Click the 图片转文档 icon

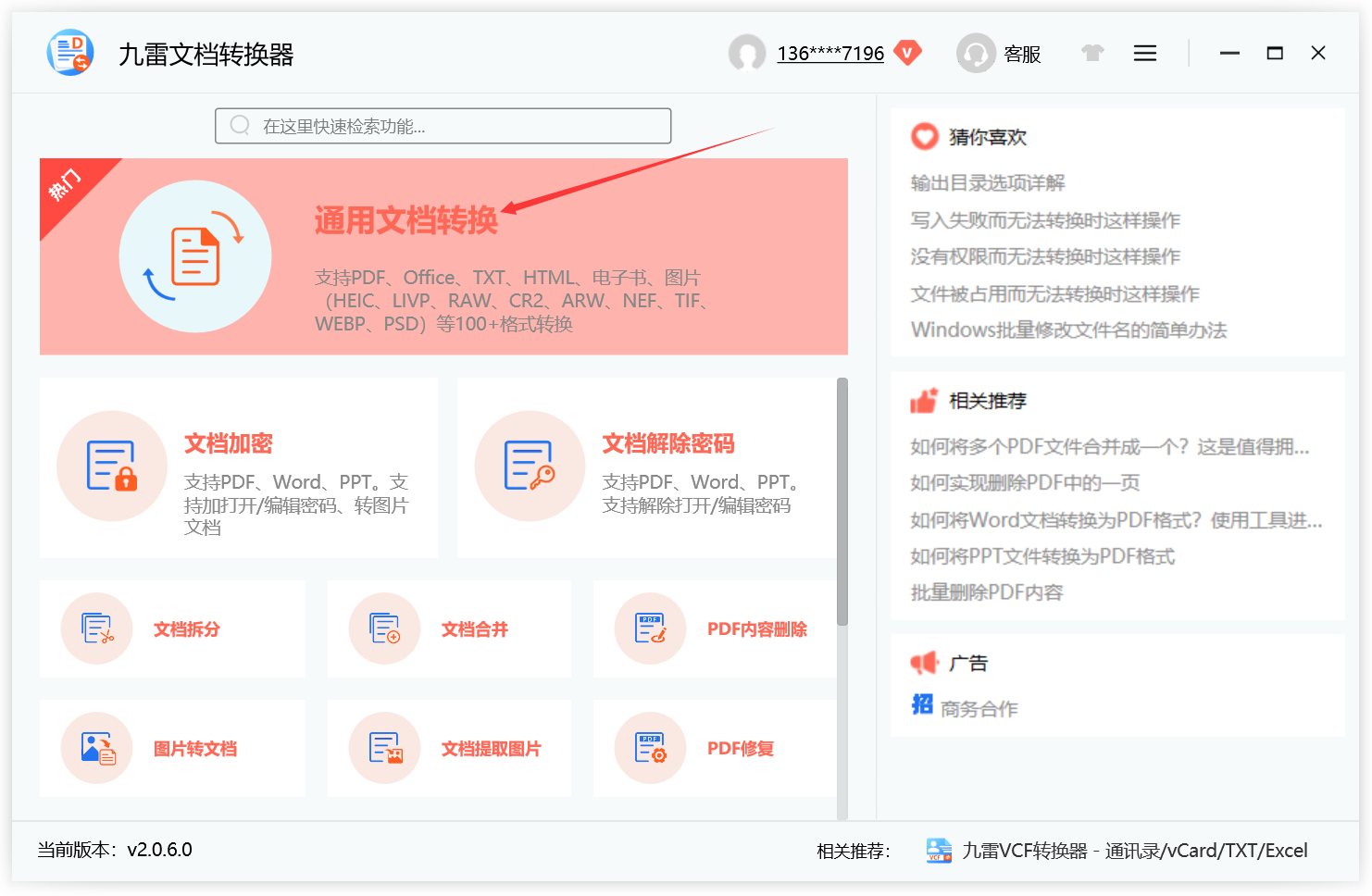[x=97, y=748]
